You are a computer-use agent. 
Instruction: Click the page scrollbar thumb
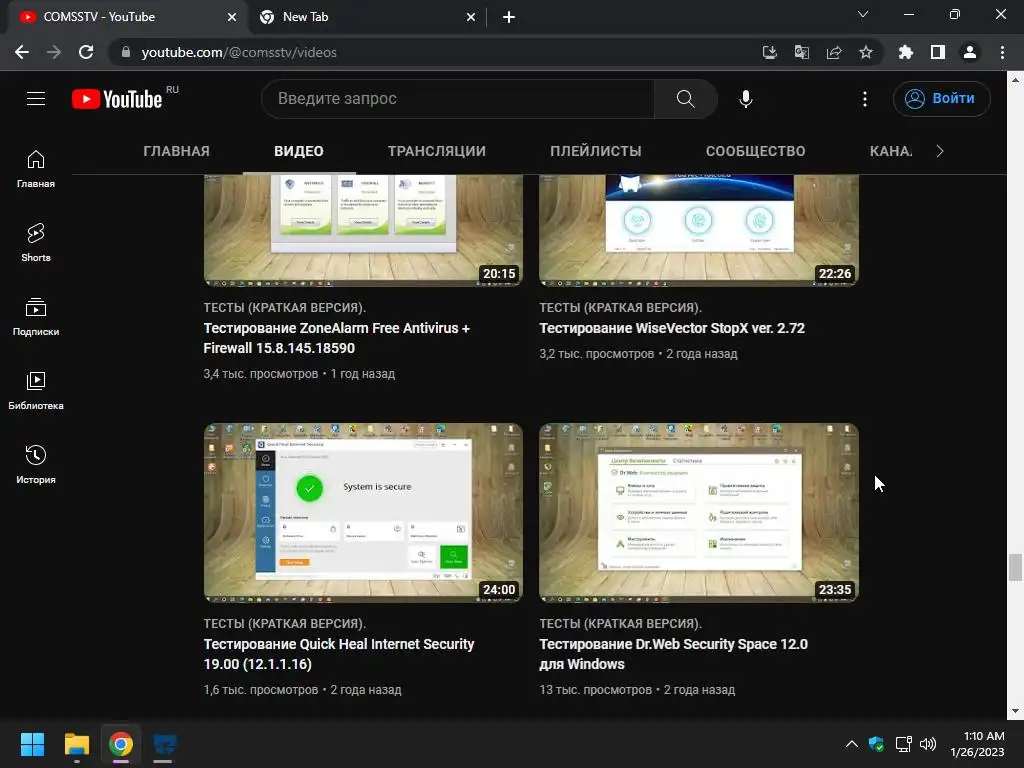click(x=1015, y=567)
